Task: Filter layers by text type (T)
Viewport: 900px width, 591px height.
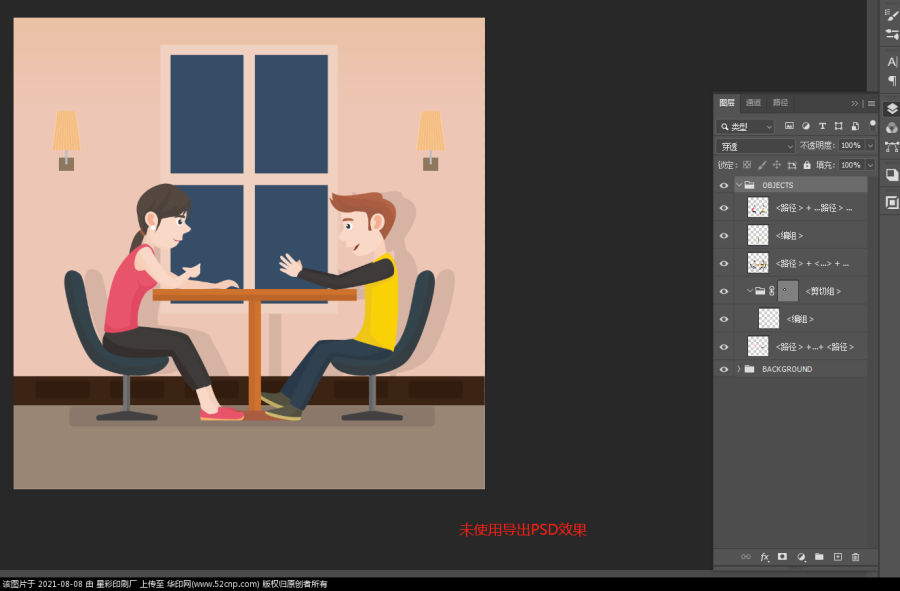Action: 823,126
